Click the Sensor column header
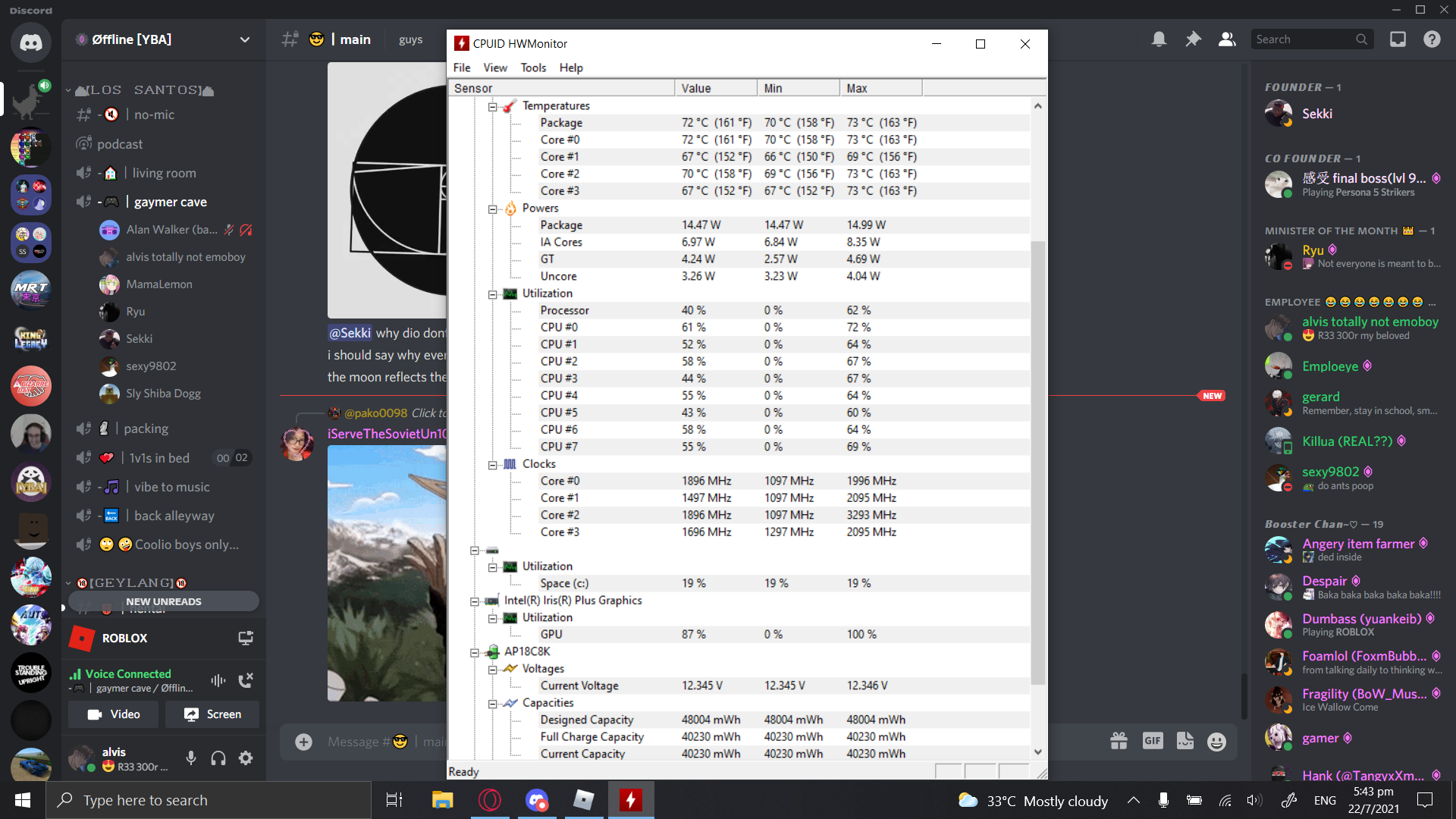The height and width of the screenshot is (819, 1456). point(561,88)
